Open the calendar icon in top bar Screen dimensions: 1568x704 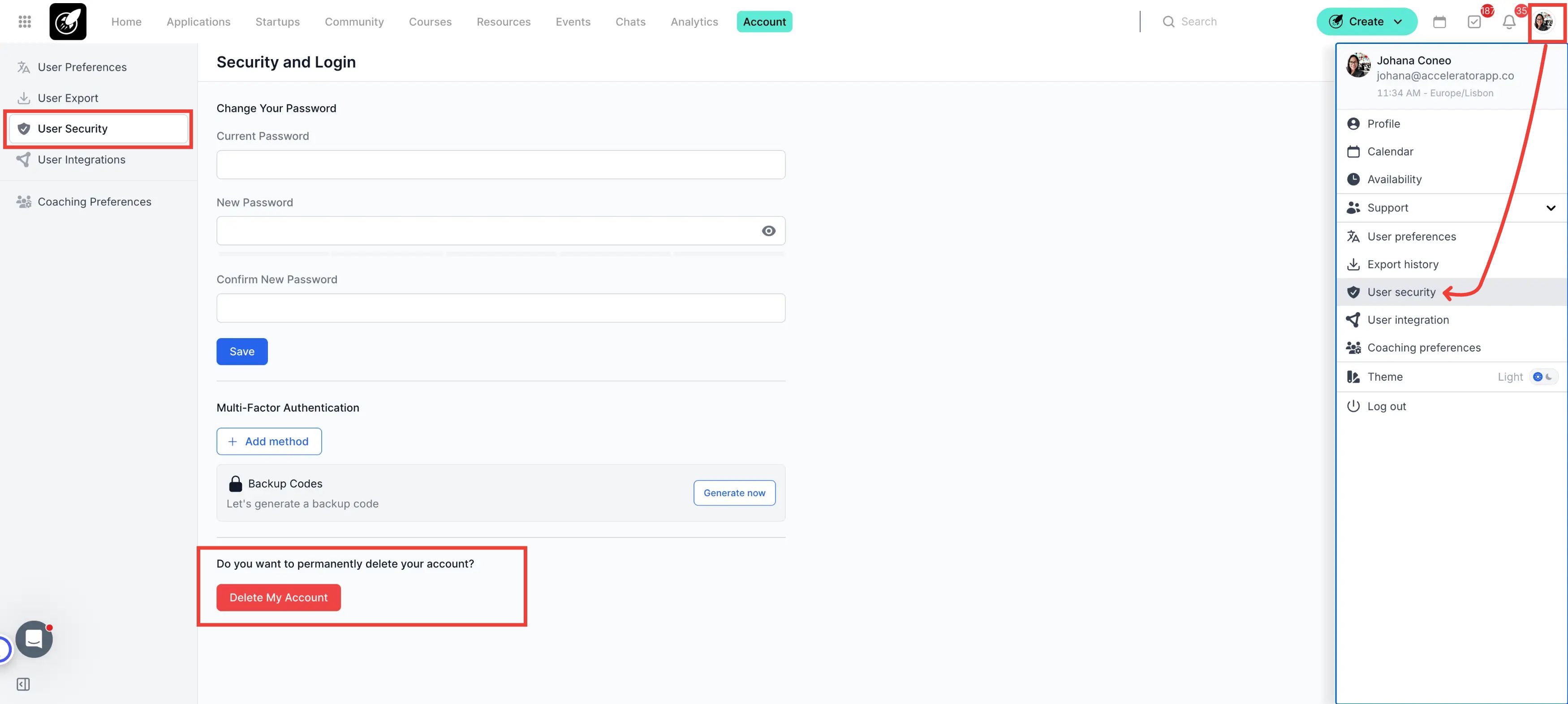tap(1439, 22)
